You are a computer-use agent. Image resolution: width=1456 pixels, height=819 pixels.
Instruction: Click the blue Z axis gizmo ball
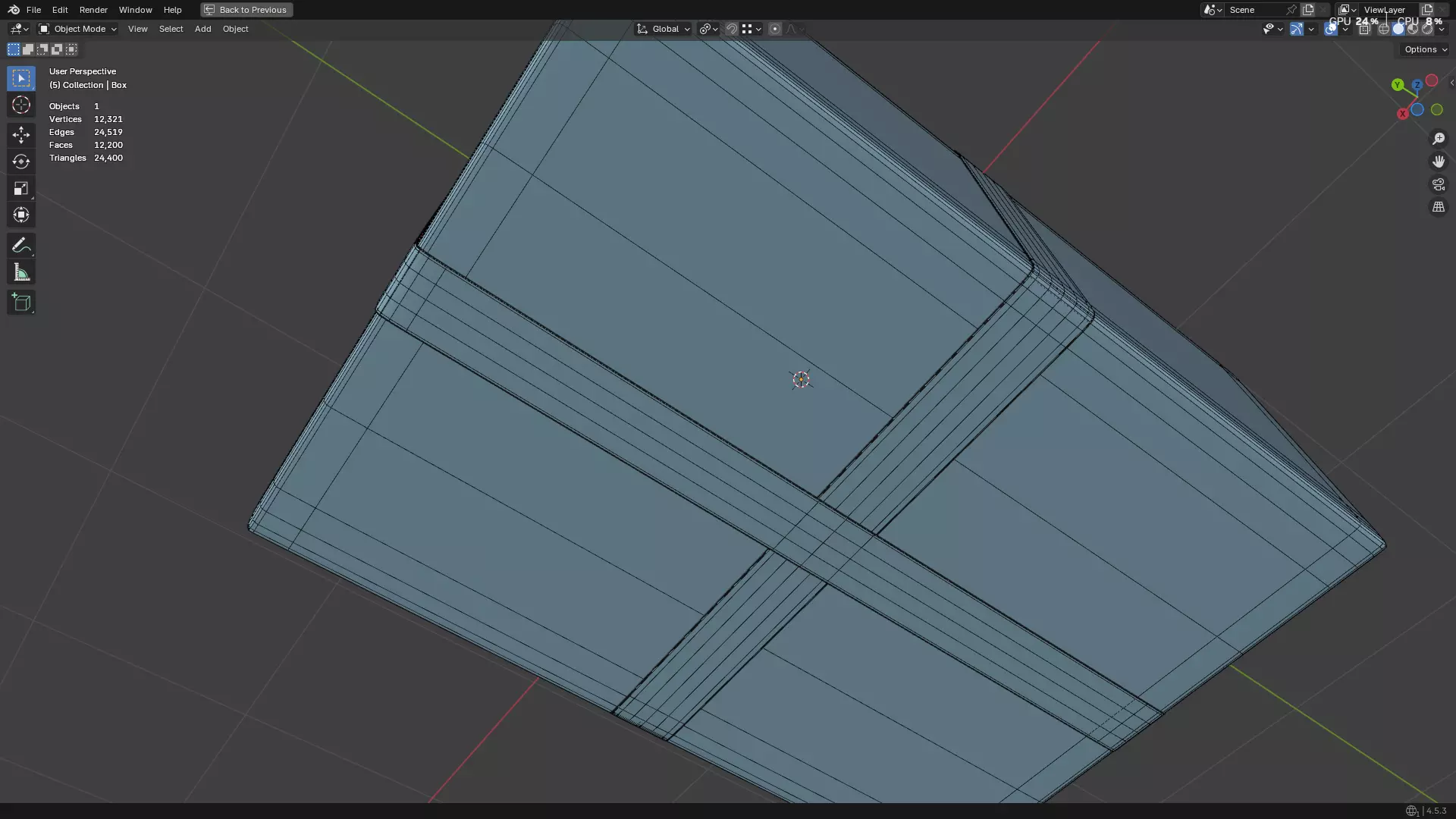coord(1417,85)
